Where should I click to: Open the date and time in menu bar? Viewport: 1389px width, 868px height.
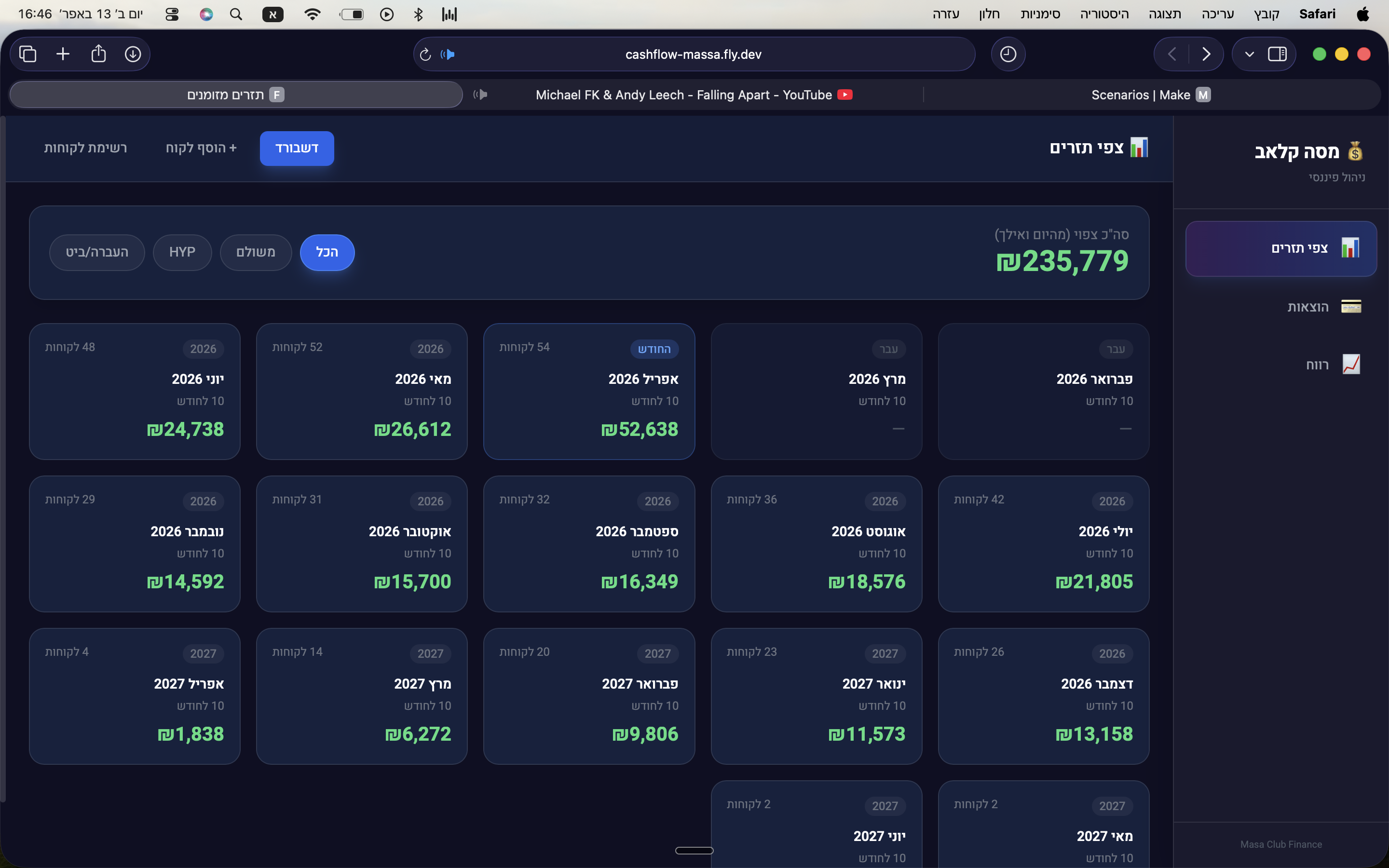81,14
